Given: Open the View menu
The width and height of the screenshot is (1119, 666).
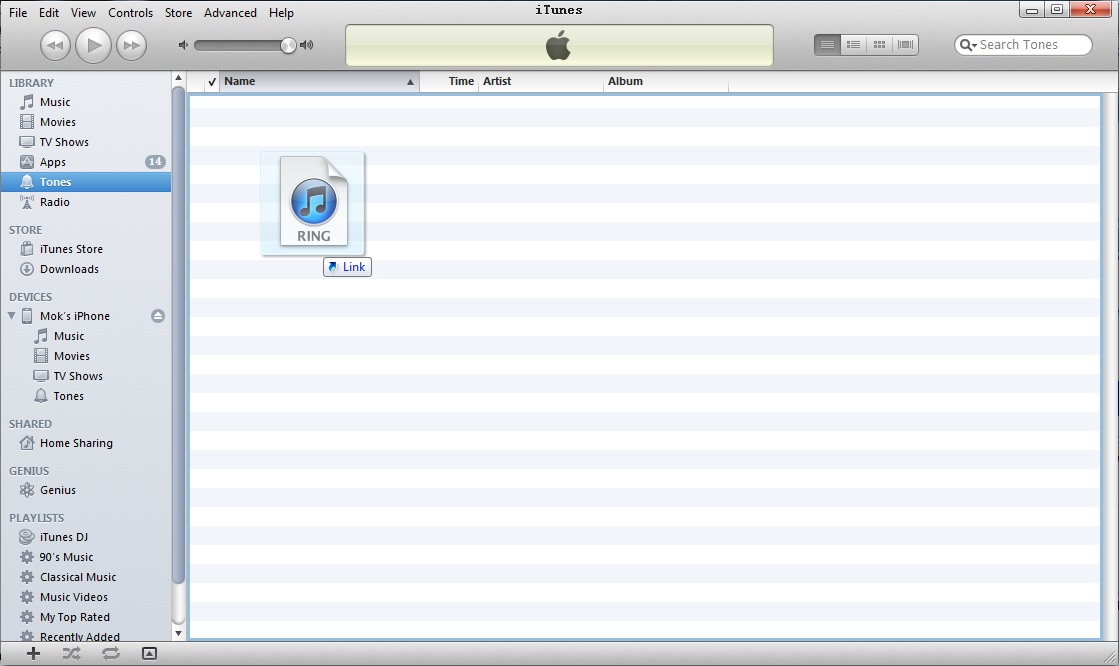Looking at the screenshot, I should tap(83, 13).
